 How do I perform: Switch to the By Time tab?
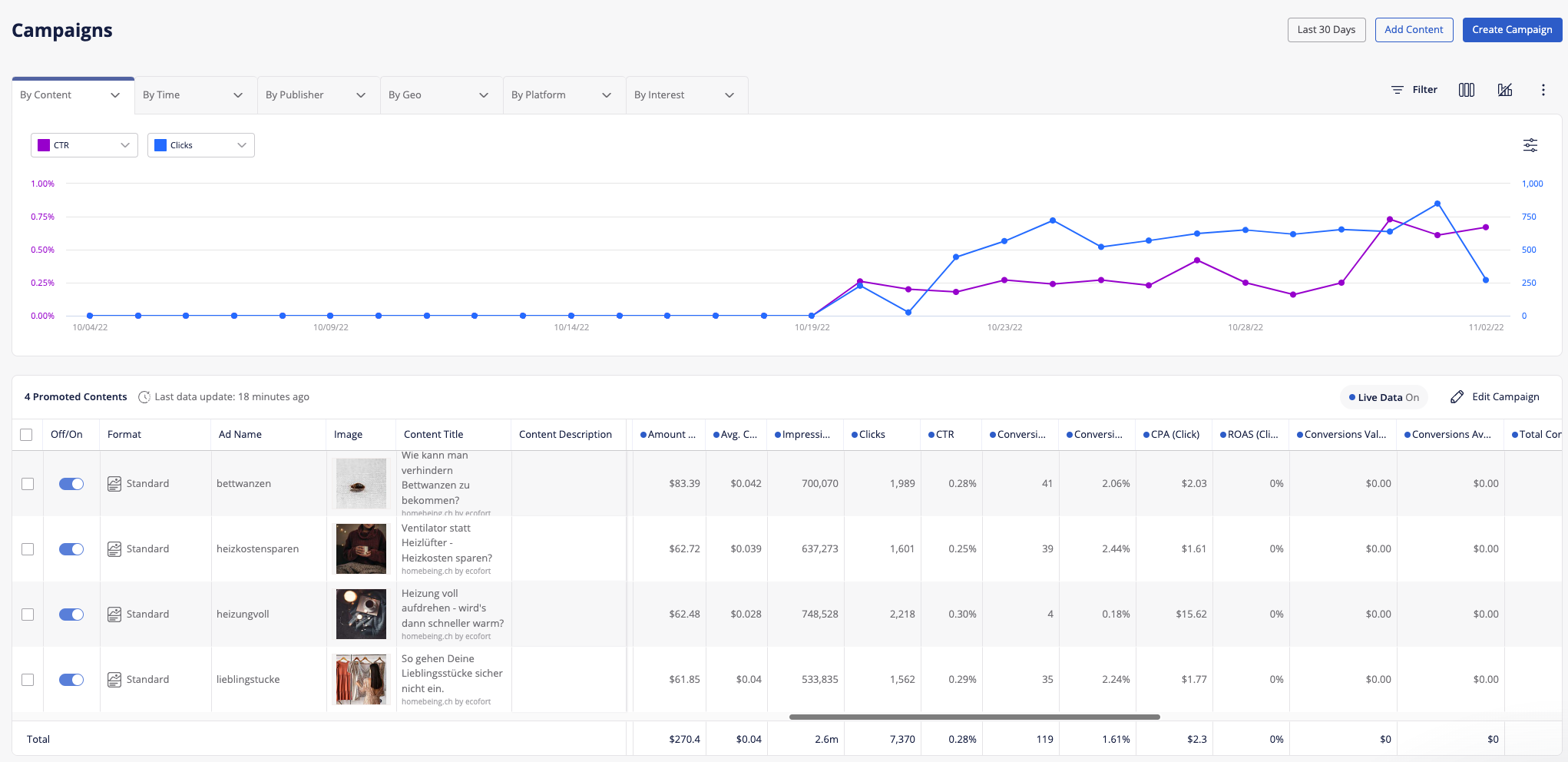click(x=196, y=95)
